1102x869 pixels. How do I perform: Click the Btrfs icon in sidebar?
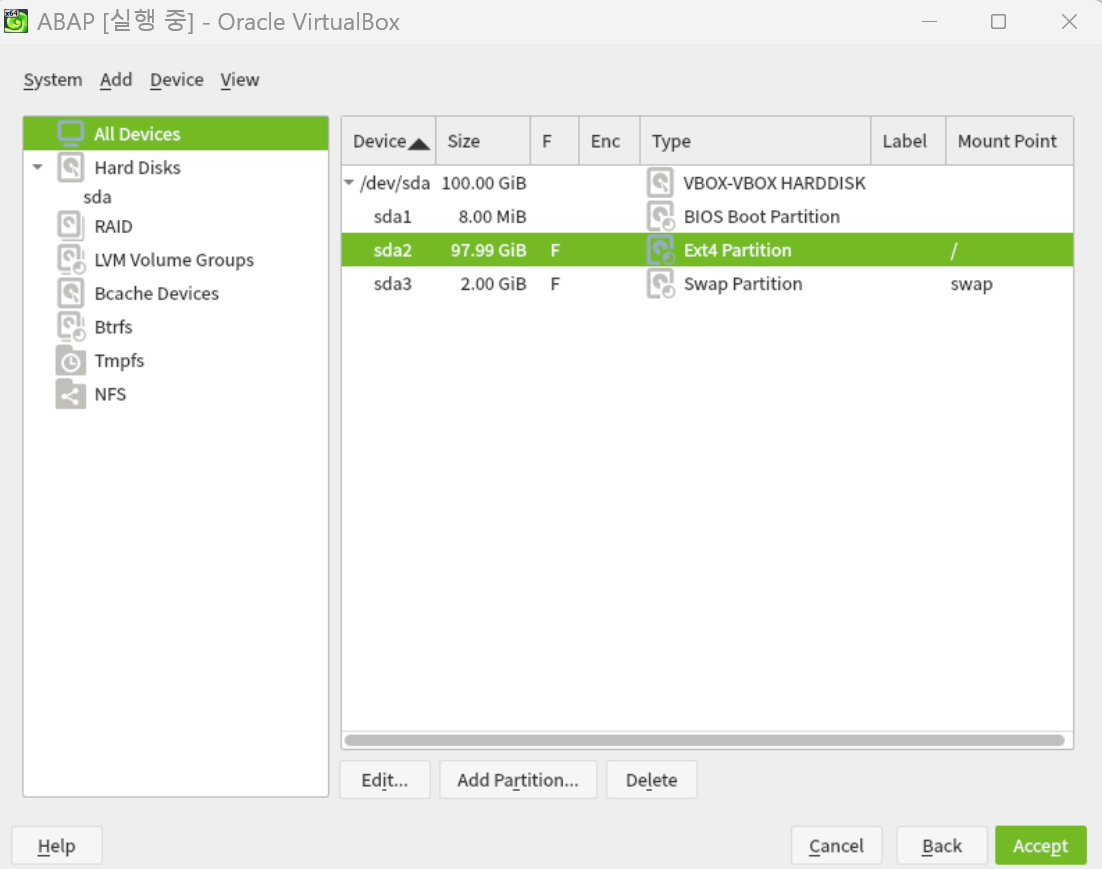pos(71,327)
